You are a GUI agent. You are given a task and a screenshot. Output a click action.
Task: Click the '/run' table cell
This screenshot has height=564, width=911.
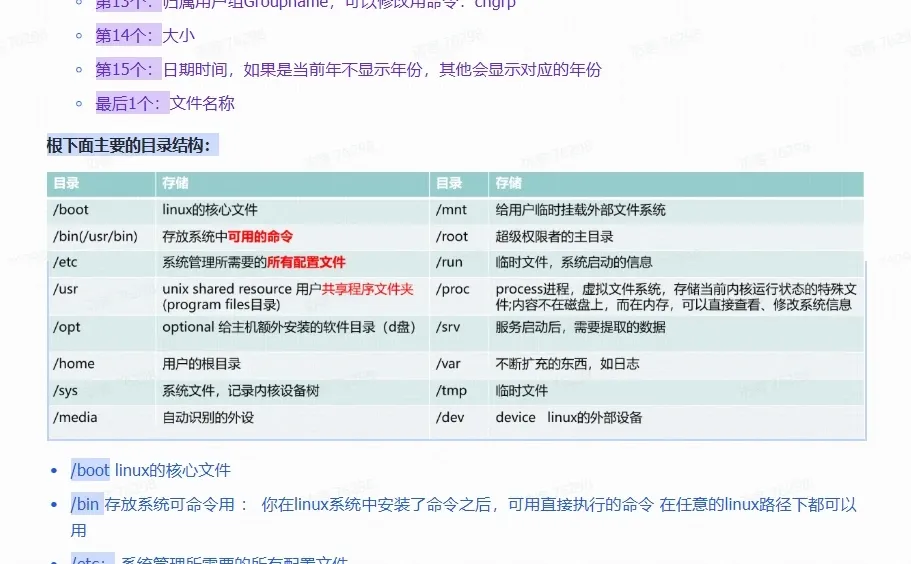click(459, 263)
